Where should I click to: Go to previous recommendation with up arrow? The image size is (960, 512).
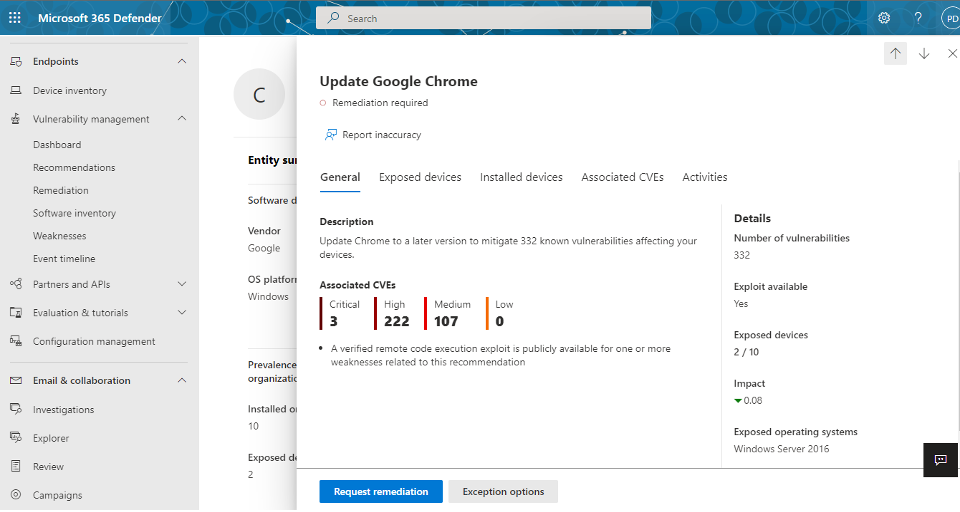pyautogui.click(x=895, y=54)
